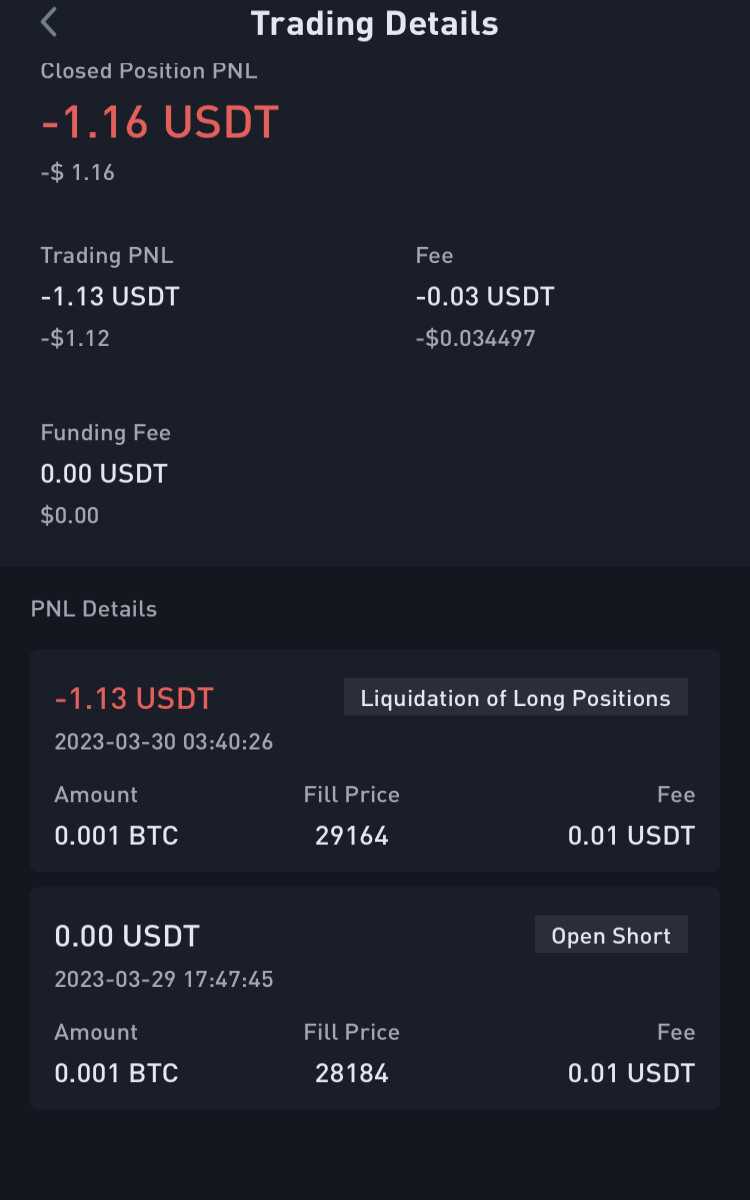
Task: Tap the fill price 29164
Action: click(x=352, y=836)
